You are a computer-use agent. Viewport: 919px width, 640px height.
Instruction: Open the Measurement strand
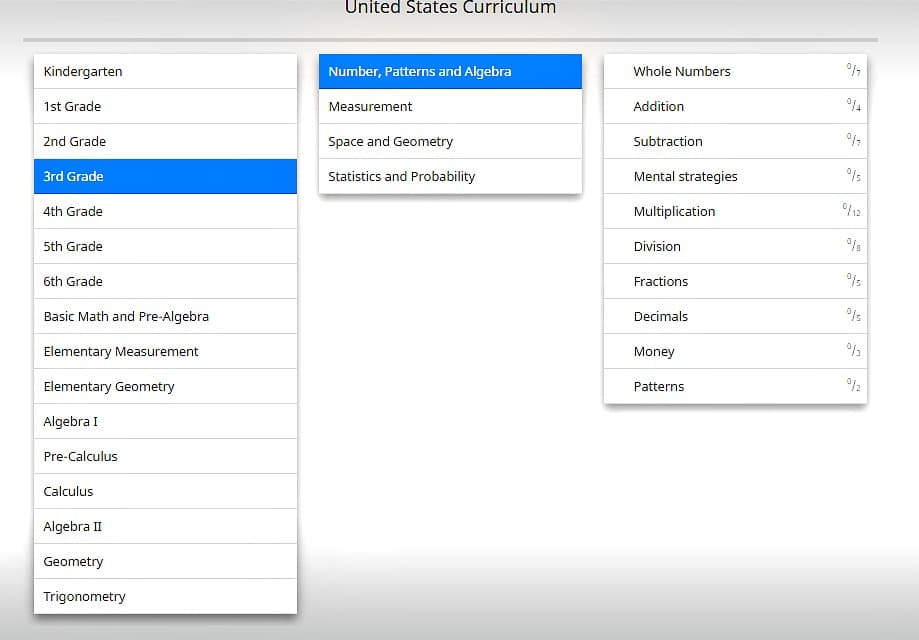[x=450, y=107]
